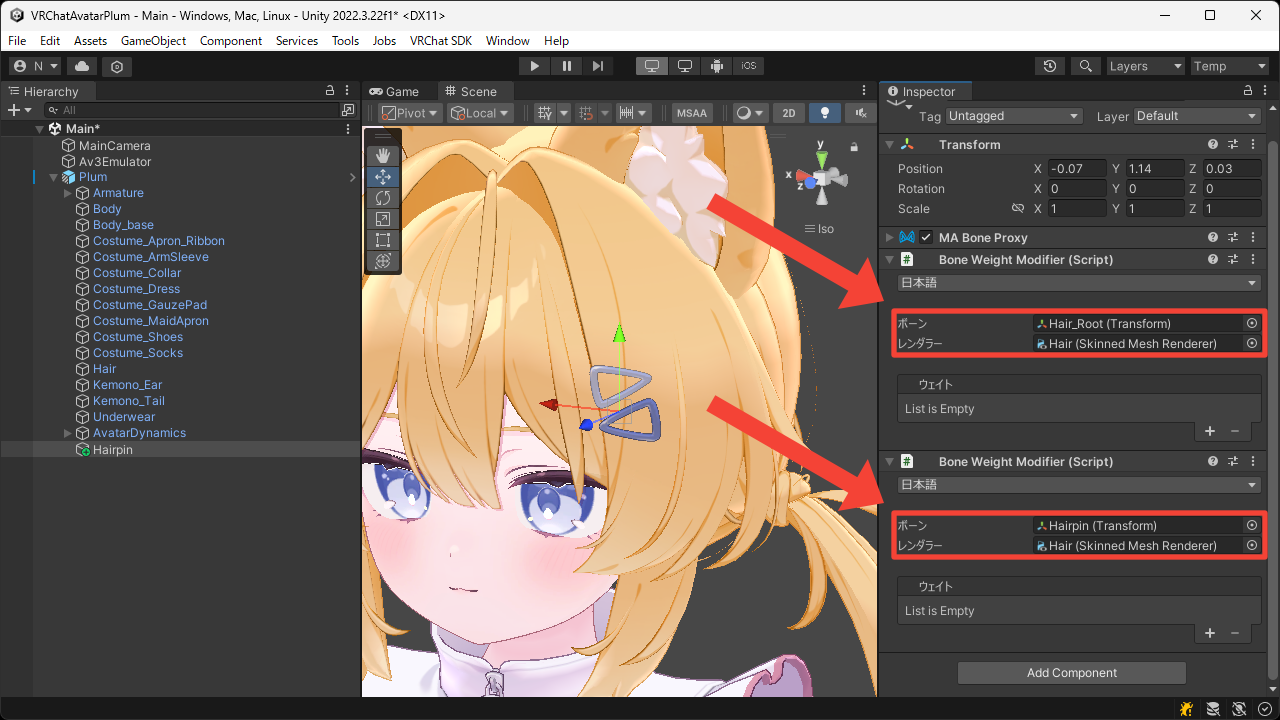Click the Pause button in the toolbar

point(566,65)
